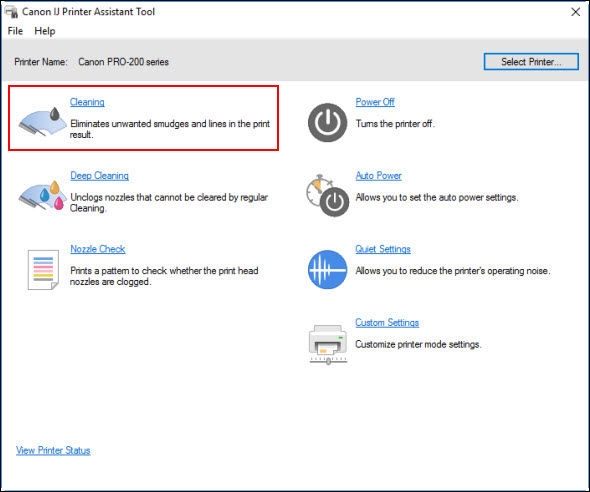Click the Auto Power stopwatch icon
This screenshot has width=590, height=492.
pyautogui.click(x=327, y=196)
